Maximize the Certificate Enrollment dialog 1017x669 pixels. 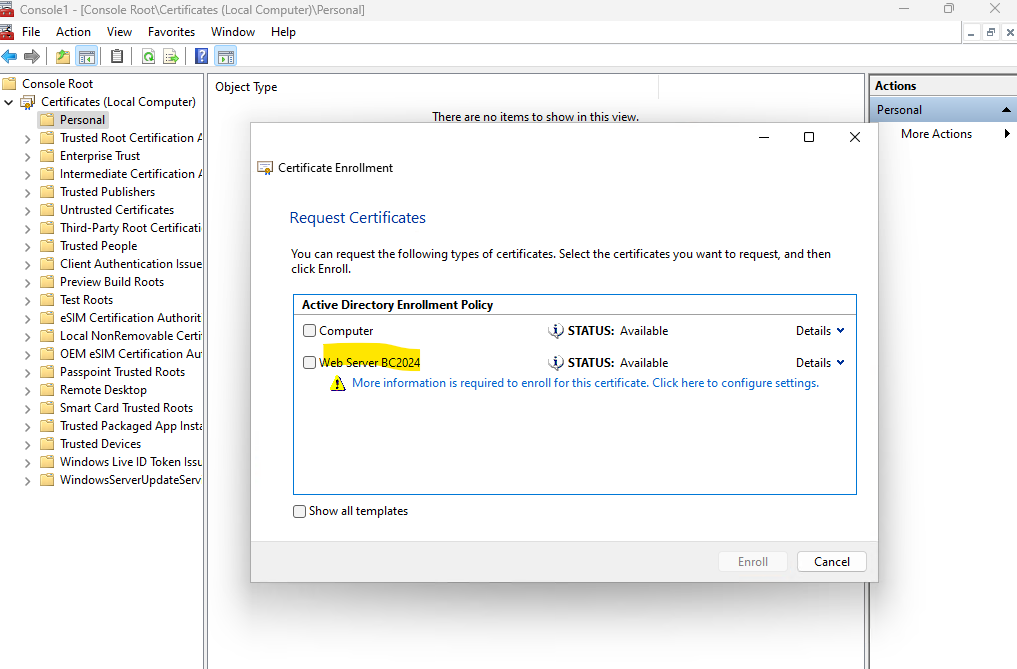809,137
